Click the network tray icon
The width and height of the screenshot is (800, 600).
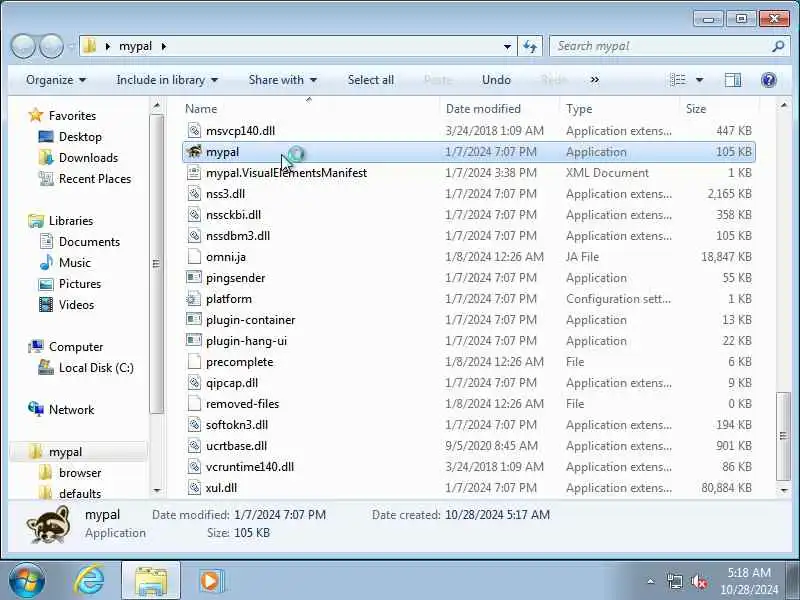pyautogui.click(x=675, y=581)
